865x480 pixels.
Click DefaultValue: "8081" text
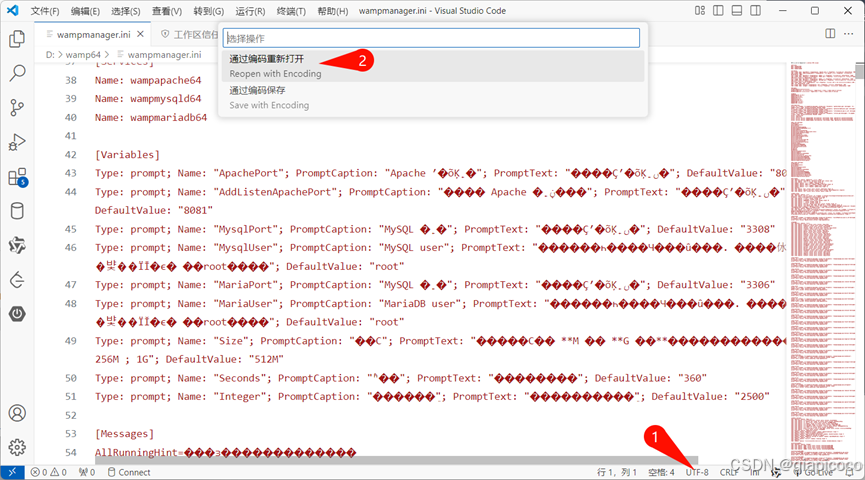(153, 210)
